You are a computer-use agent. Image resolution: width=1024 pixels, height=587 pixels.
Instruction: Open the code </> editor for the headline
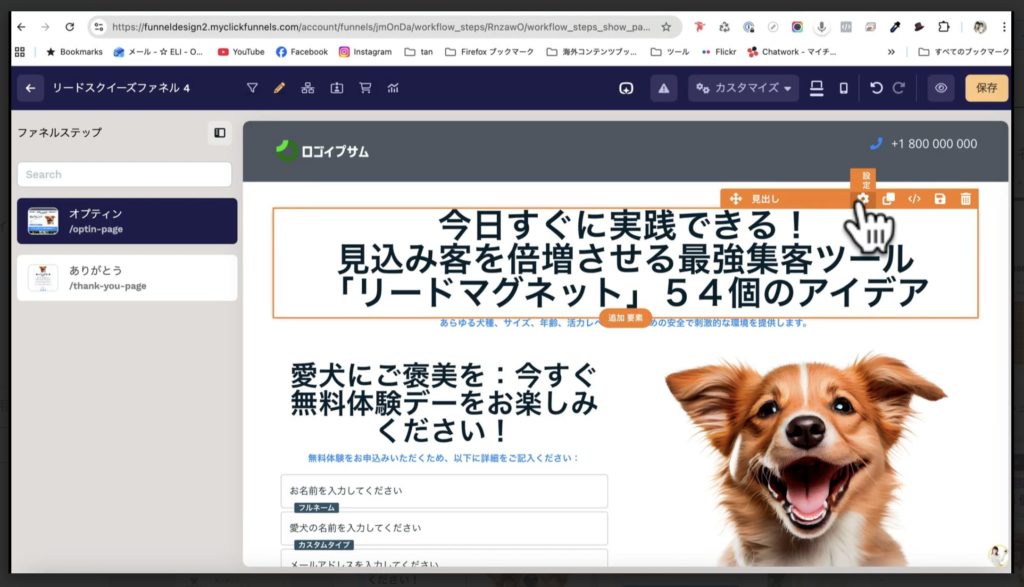[914, 199]
